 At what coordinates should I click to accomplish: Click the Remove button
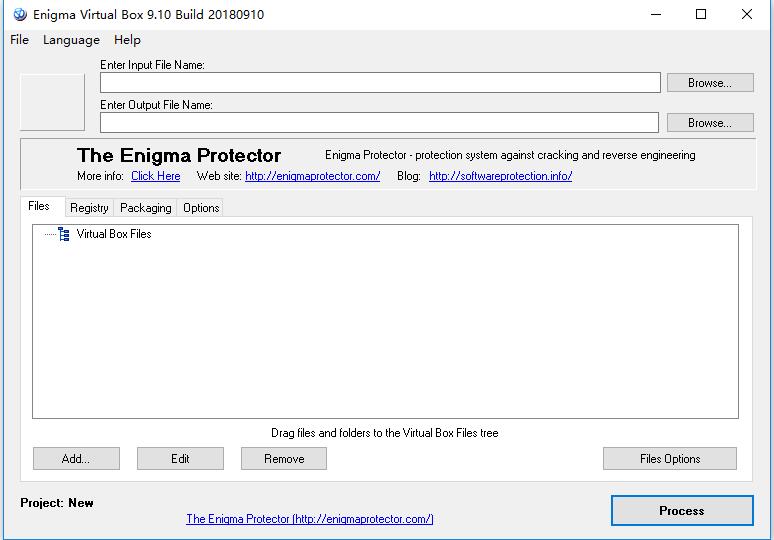click(x=284, y=459)
